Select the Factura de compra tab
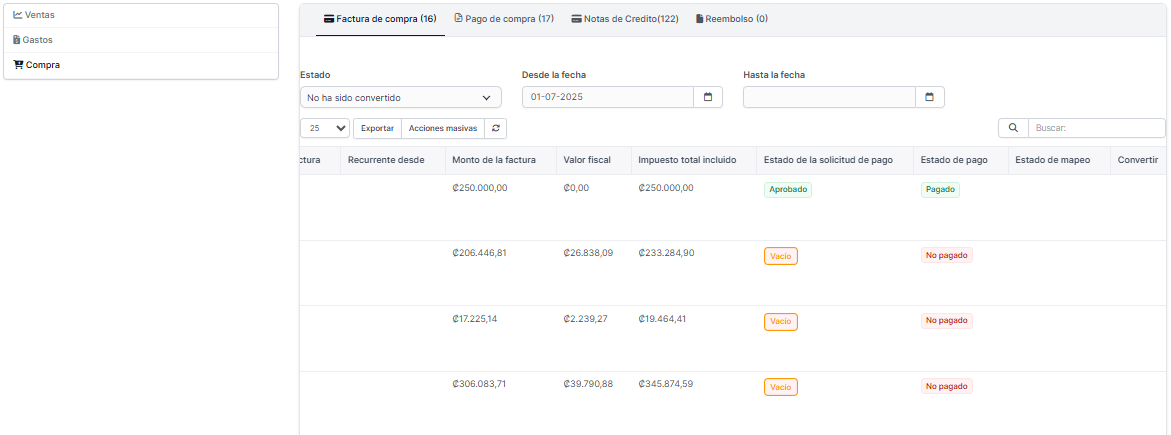 [x=380, y=19]
